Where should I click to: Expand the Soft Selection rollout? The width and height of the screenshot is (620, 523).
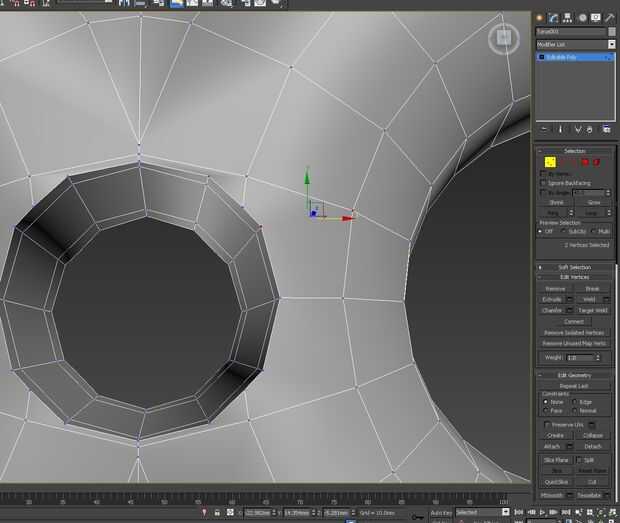(575, 267)
